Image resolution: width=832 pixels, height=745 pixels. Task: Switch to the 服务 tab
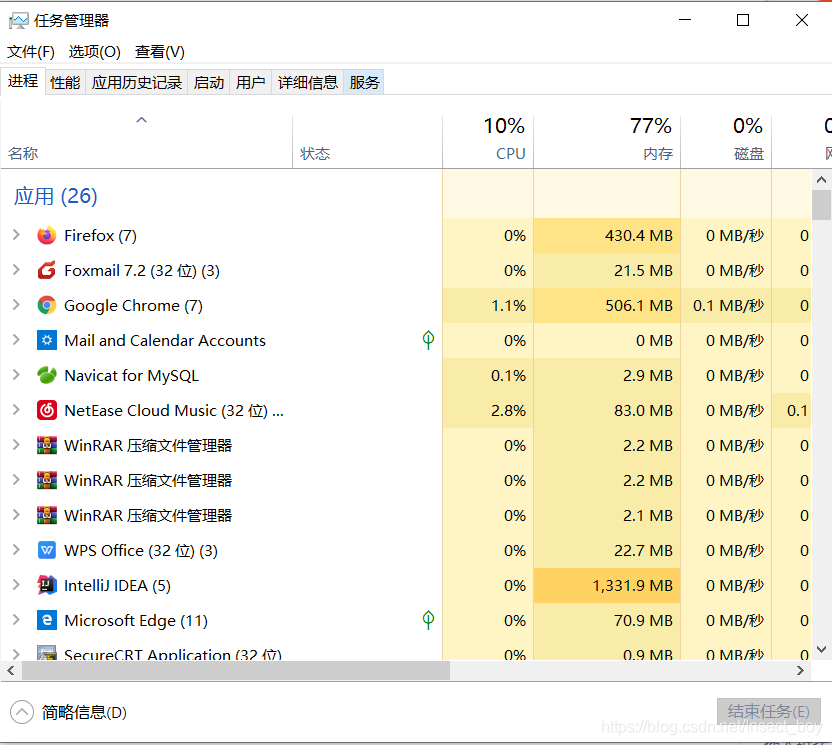click(364, 83)
